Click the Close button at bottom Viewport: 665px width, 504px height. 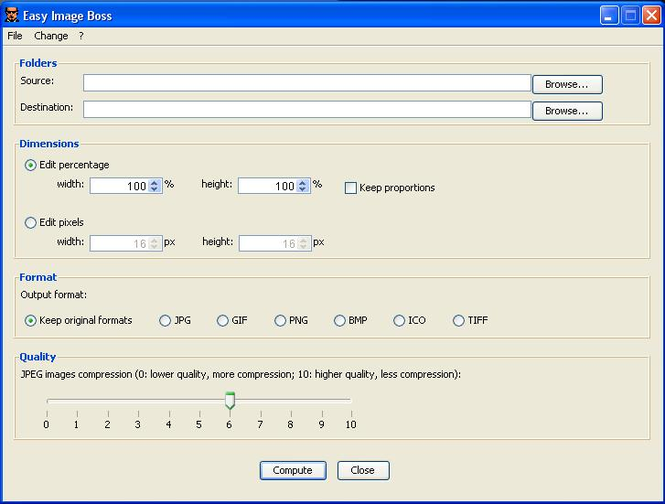pos(363,470)
